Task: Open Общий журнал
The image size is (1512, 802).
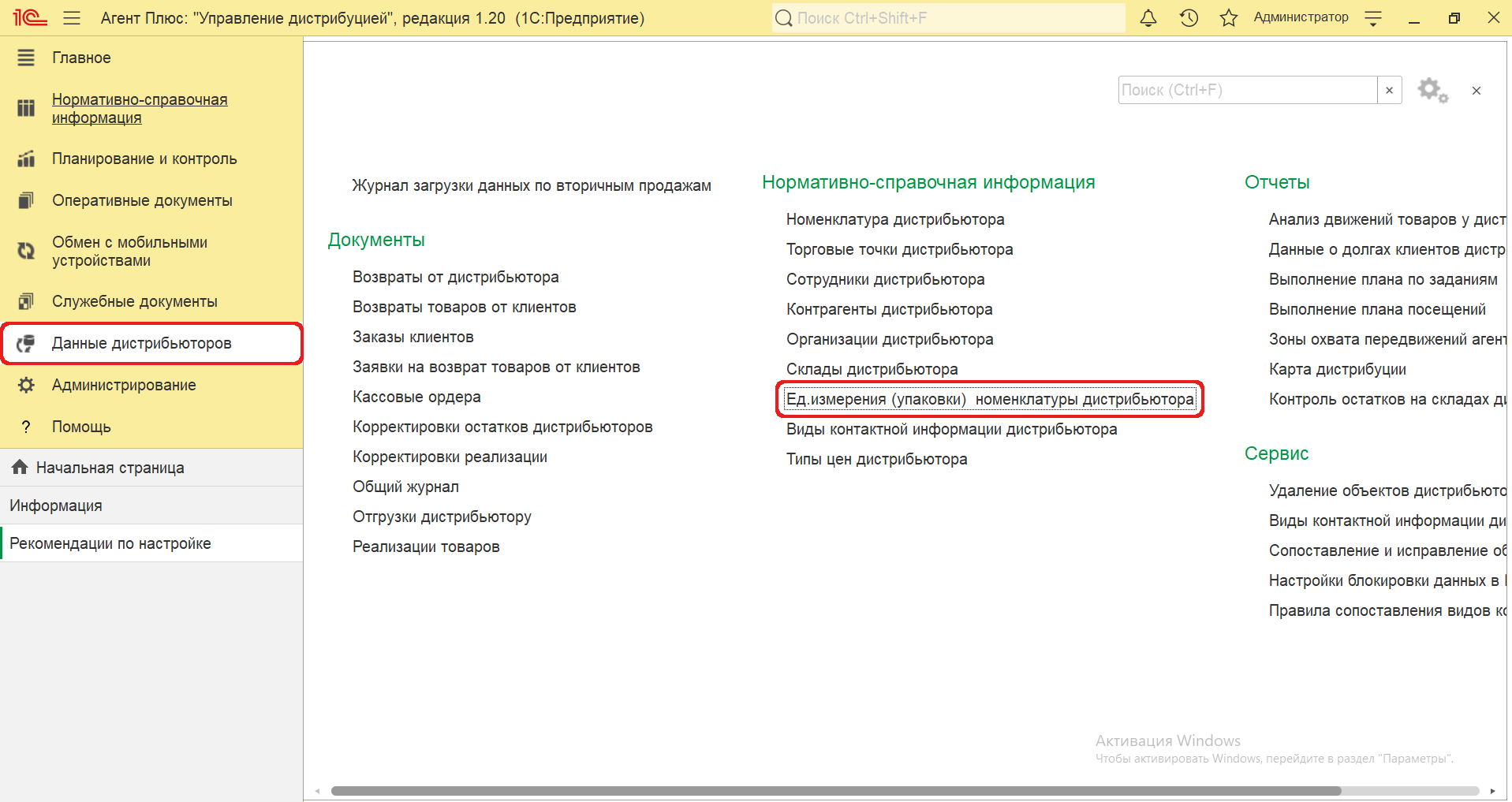Action: 405,487
